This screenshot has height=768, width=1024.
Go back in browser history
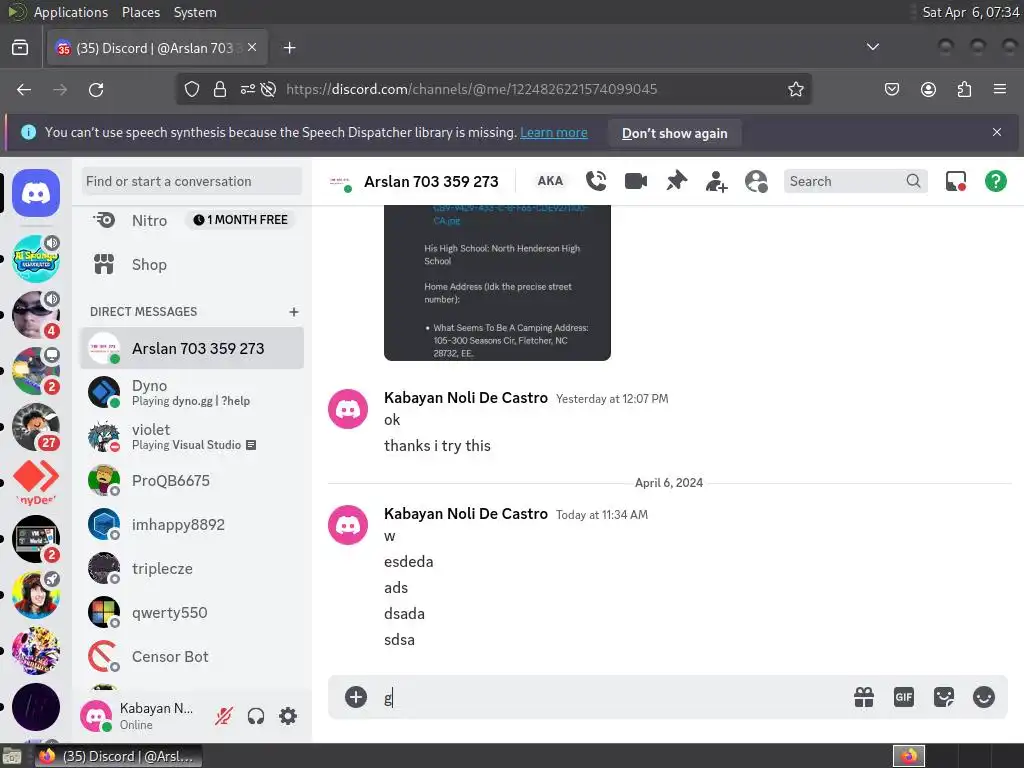(24, 89)
